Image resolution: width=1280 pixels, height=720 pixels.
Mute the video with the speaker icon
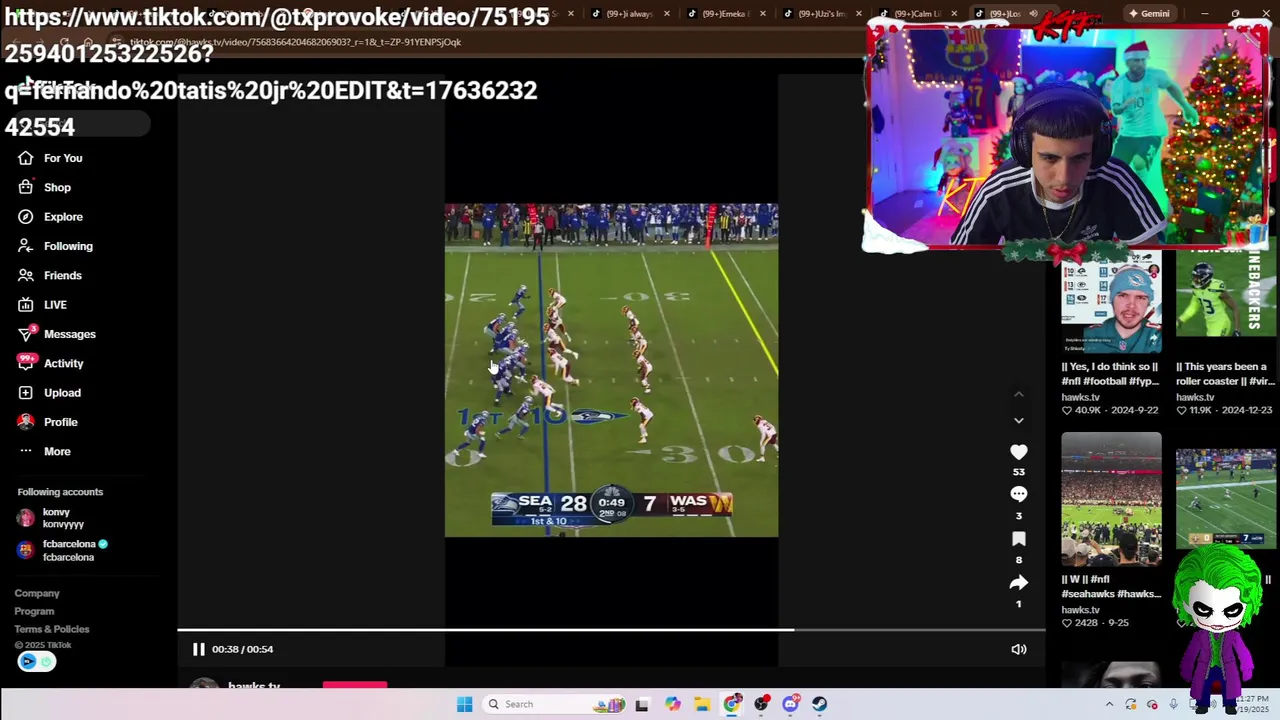[x=1018, y=649]
